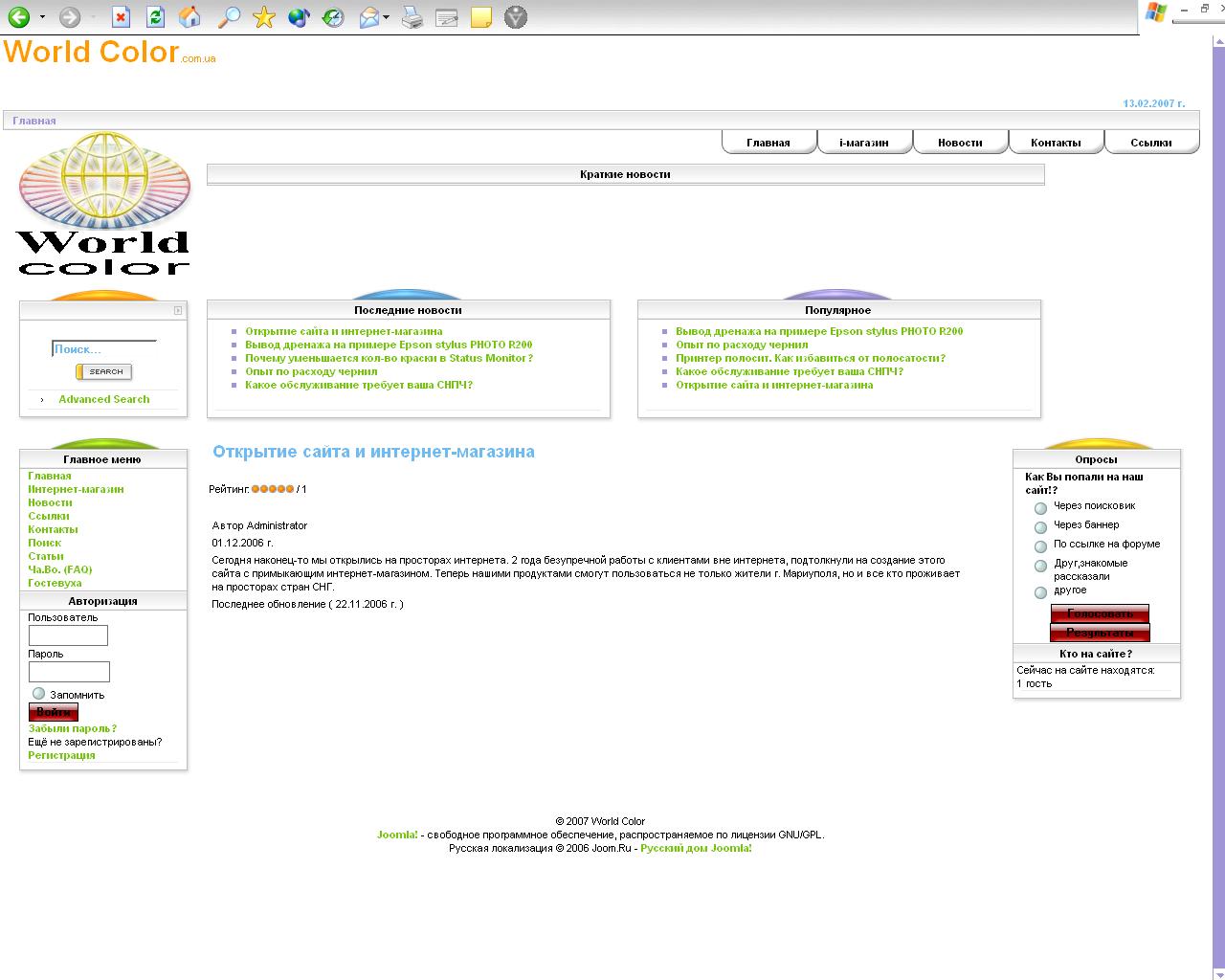Viewport: 1225px width, 980px height.
Task: Click the Windows flag logo
Action: pos(1156,12)
